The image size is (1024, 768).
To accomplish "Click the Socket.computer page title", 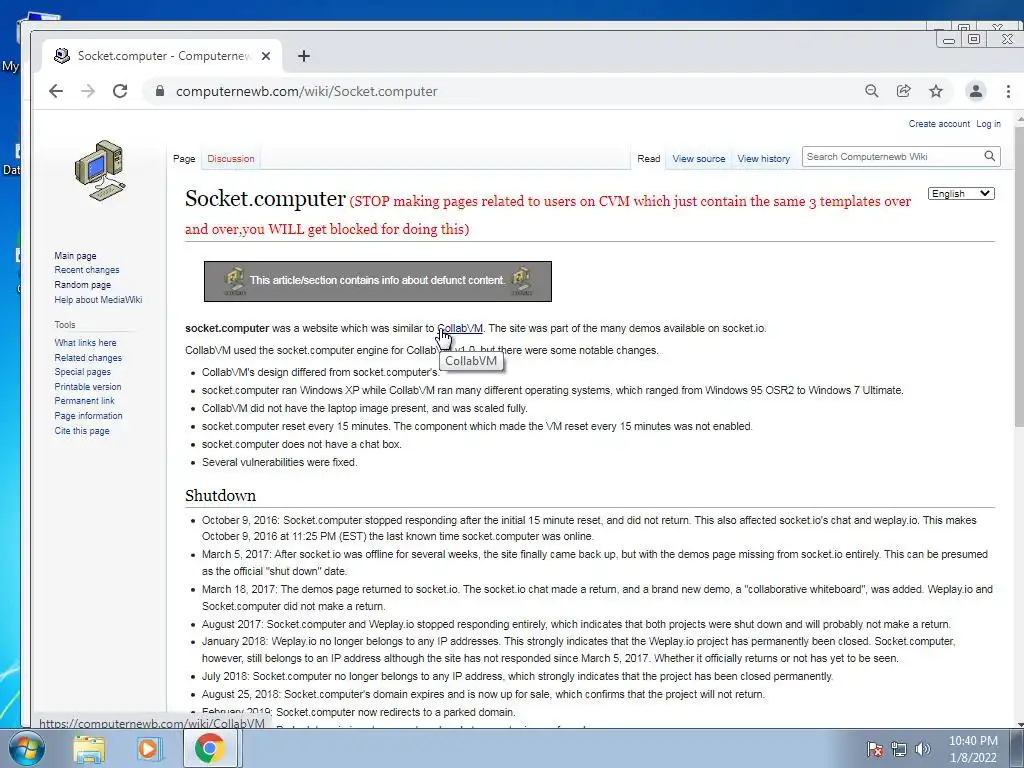I will click(x=264, y=199).
